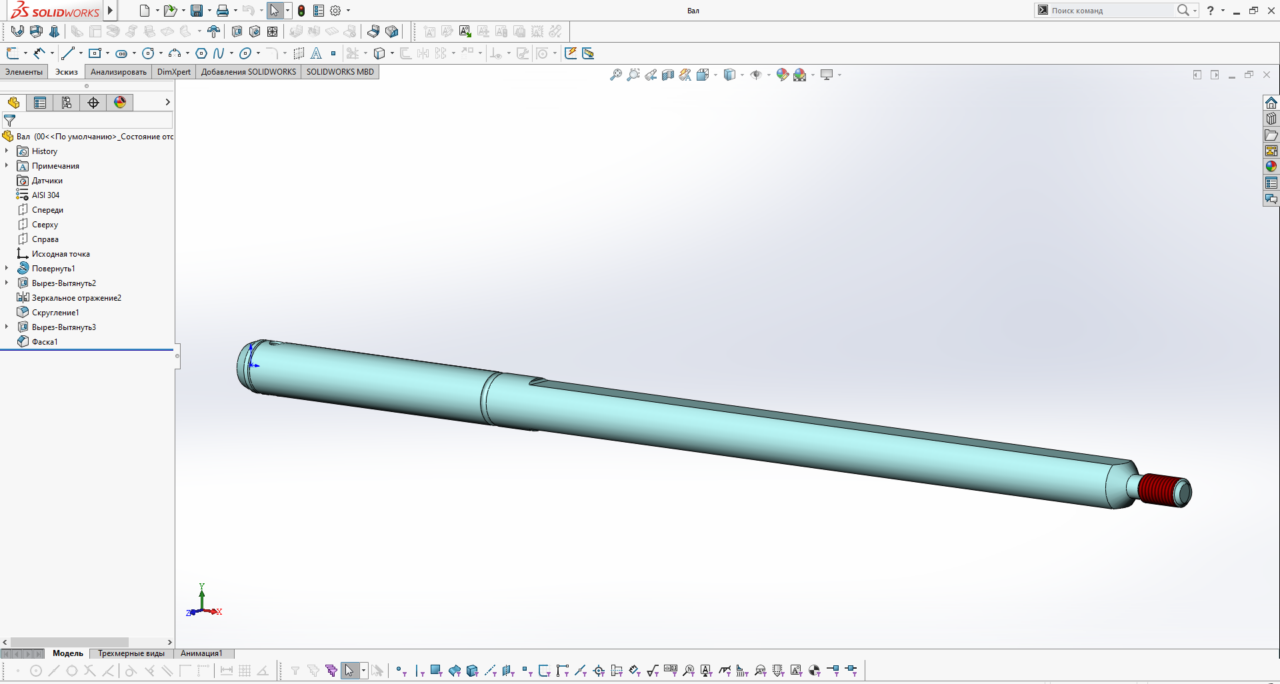Select the Фаска1 feature
The width and height of the screenshot is (1280, 684).
pyautogui.click(x=44, y=342)
